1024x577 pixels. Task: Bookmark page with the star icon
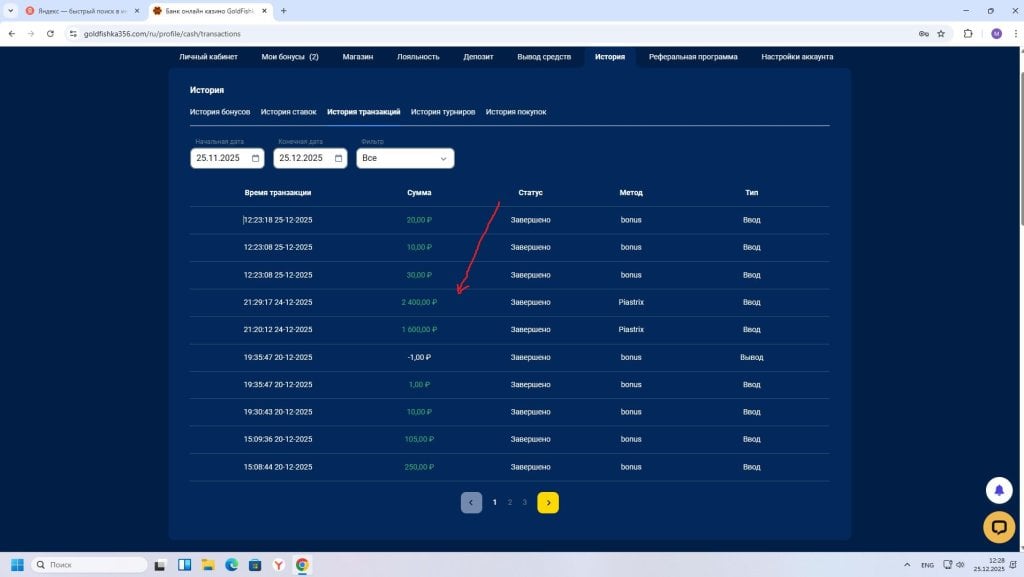coord(941,33)
